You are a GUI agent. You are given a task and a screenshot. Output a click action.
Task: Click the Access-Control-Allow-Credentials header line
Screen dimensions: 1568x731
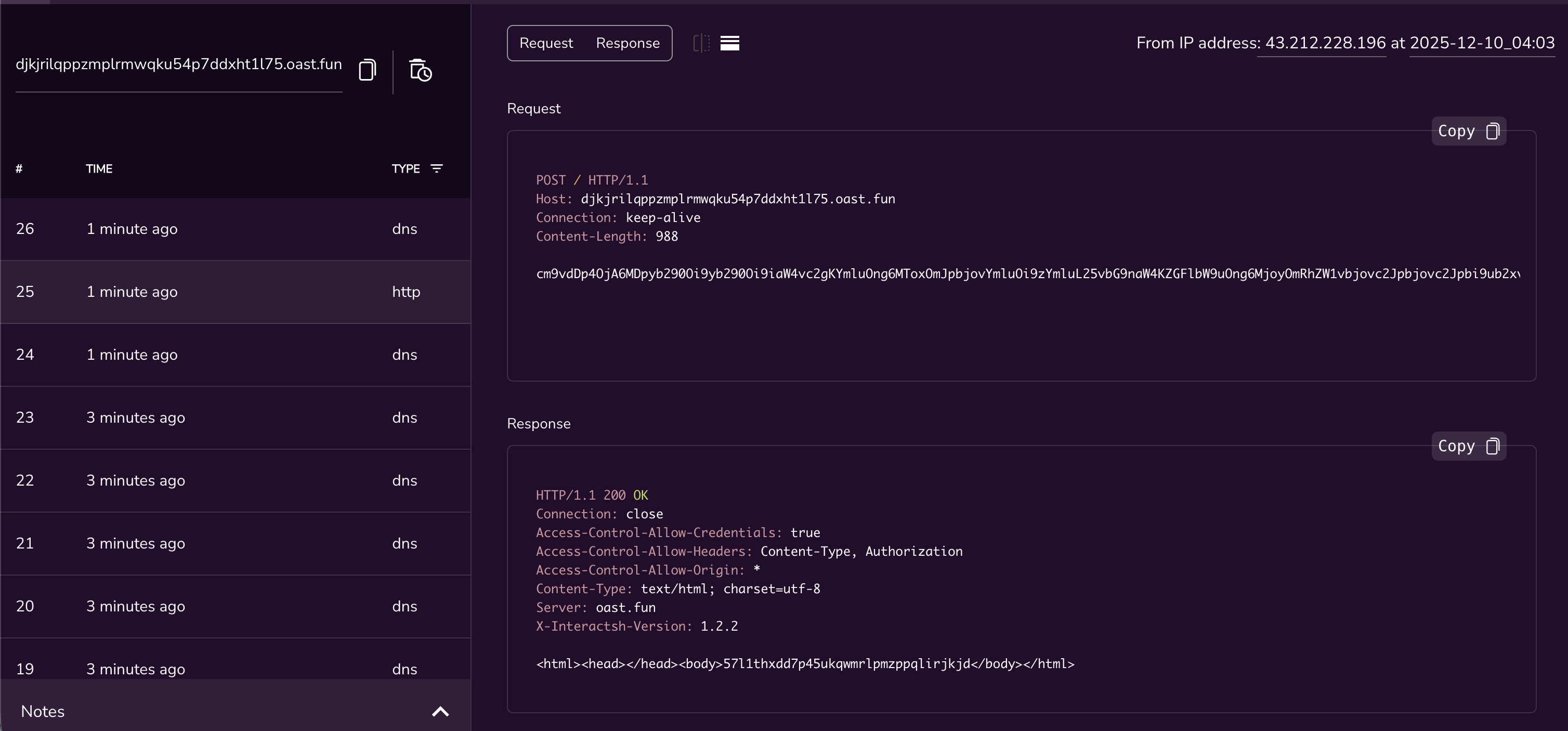pyautogui.click(x=677, y=532)
